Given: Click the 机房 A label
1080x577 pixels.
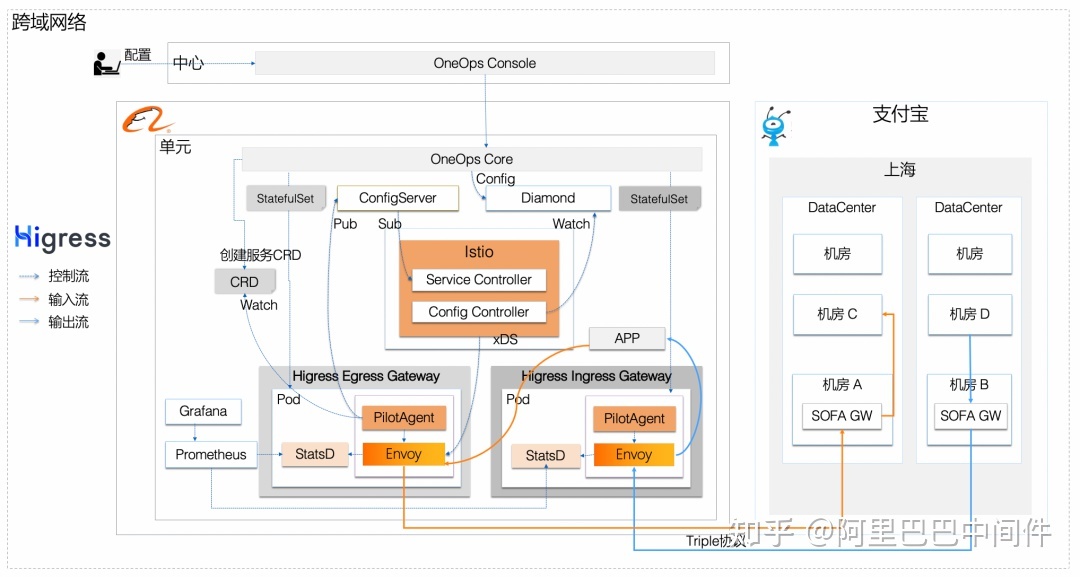Looking at the screenshot, I should pos(842,384).
